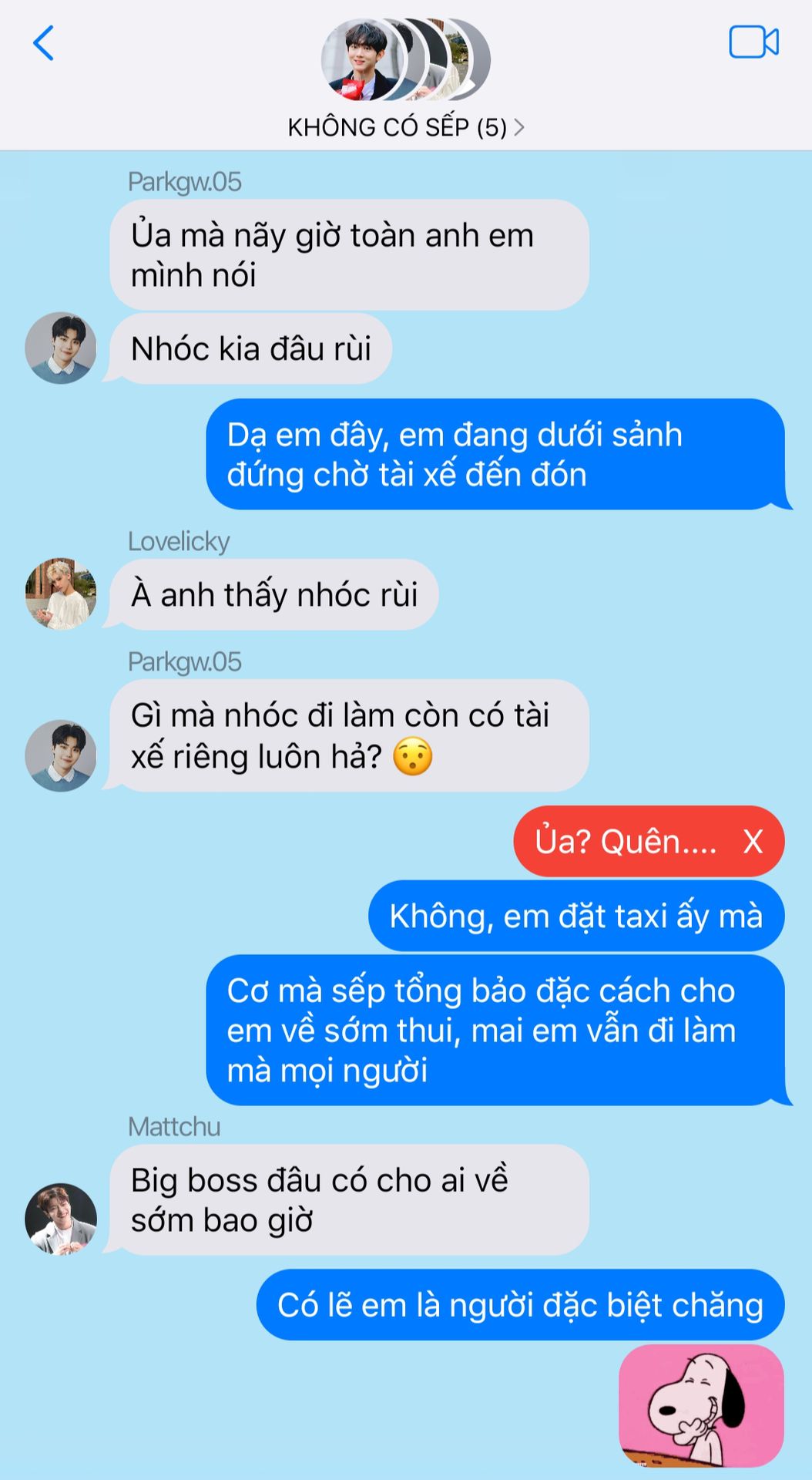Select the 'Không, em đặt taxi ấy mà' bubble
The image size is (812, 1480).
576,916
